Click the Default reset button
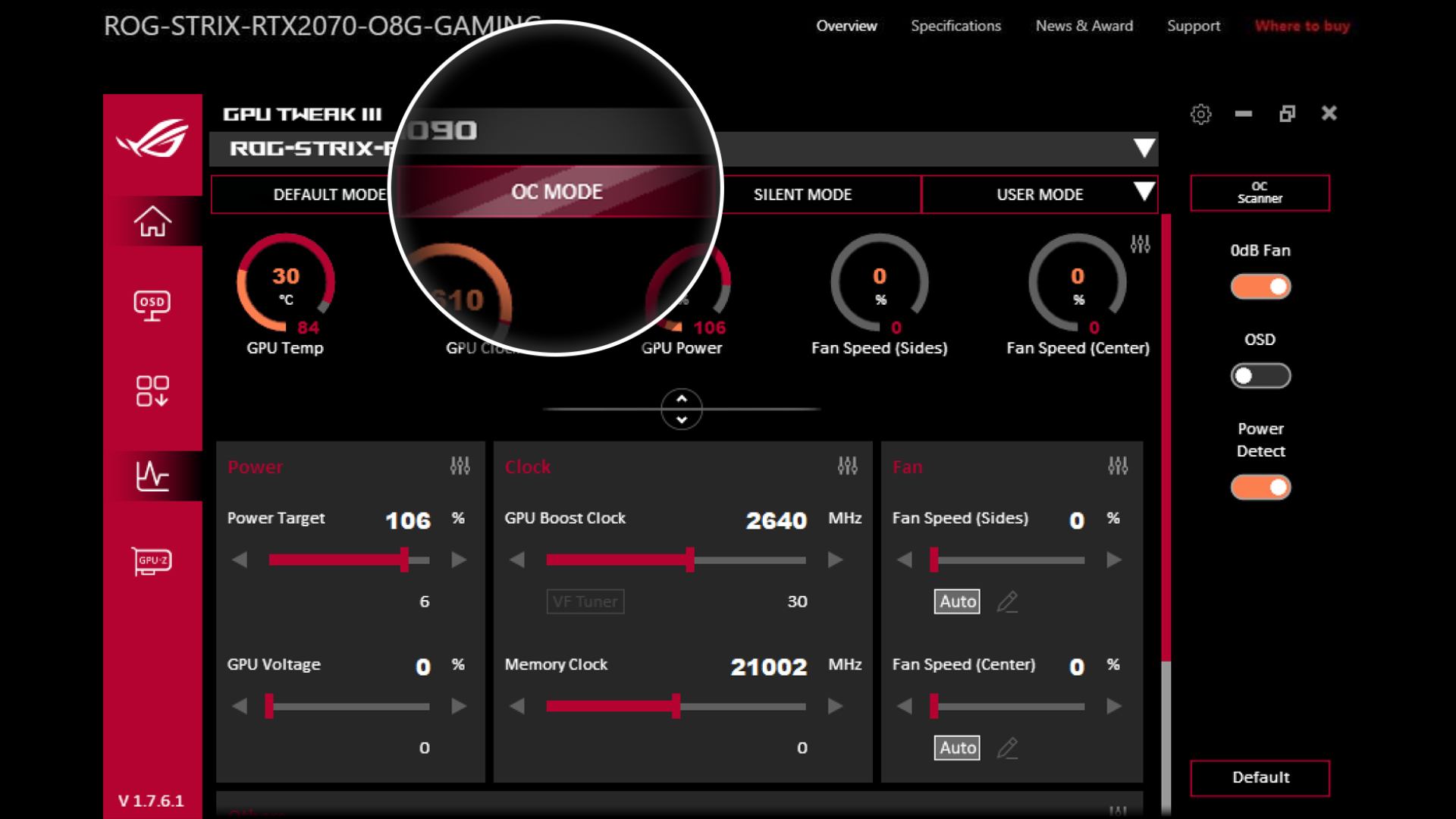Viewport: 1456px width, 819px height. (1259, 777)
